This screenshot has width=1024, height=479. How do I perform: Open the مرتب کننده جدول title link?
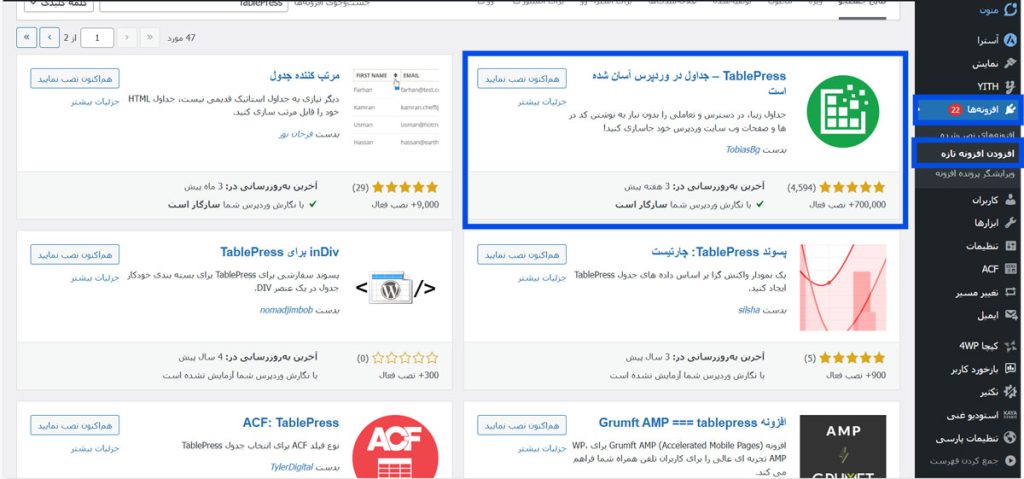pyautogui.click(x=304, y=76)
